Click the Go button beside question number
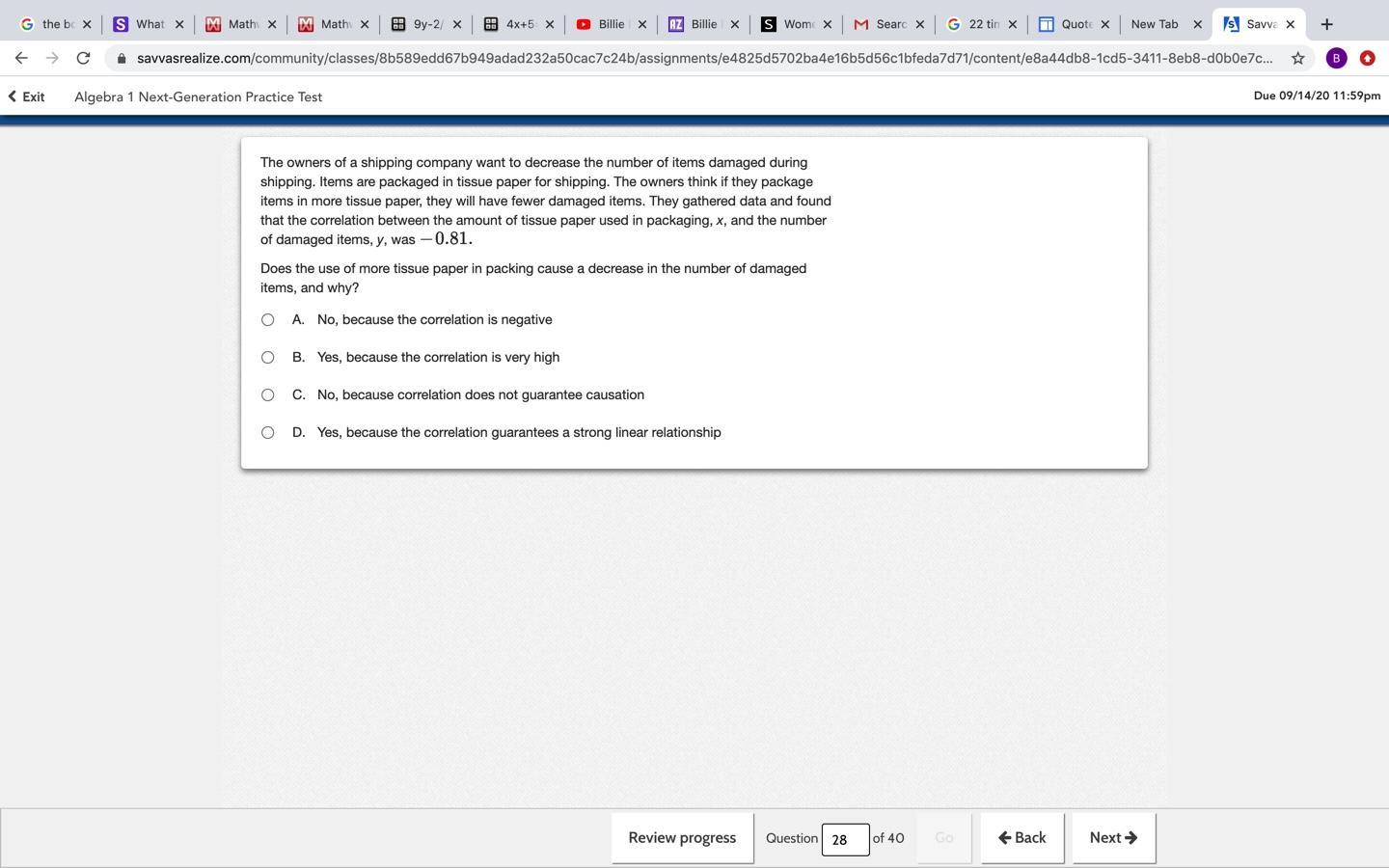Screen dimensions: 1389x868 tap(943, 838)
